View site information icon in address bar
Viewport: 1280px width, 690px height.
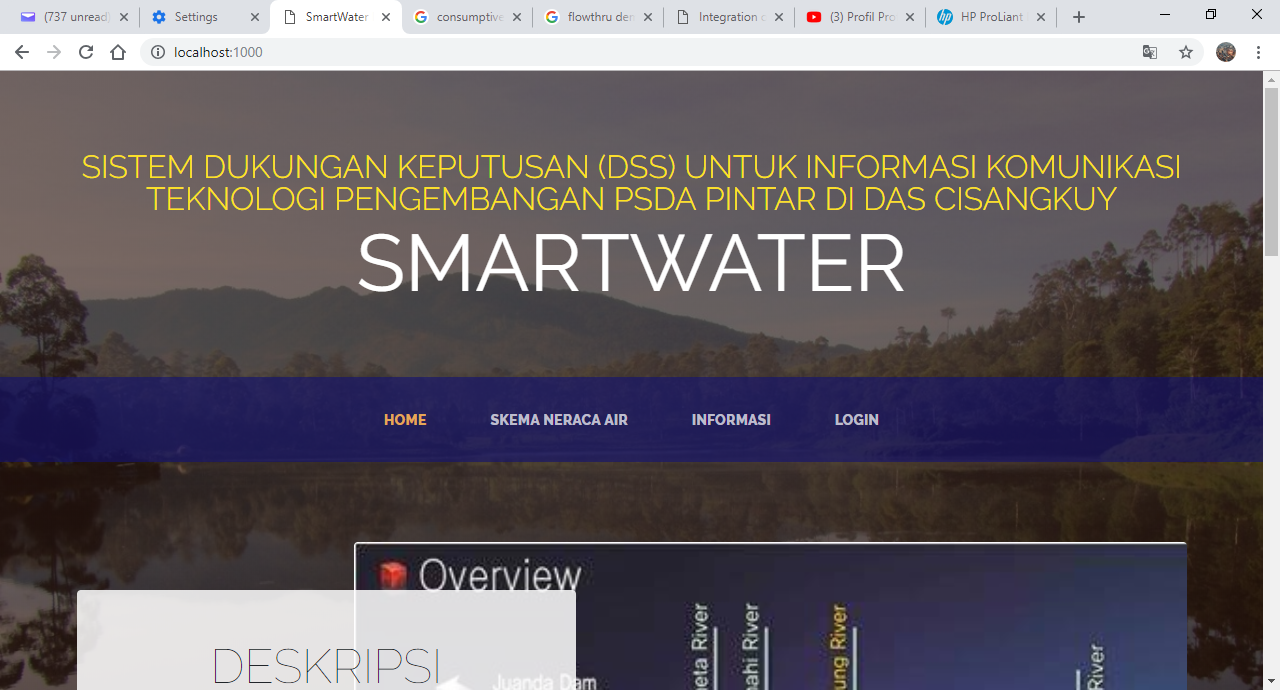158,52
